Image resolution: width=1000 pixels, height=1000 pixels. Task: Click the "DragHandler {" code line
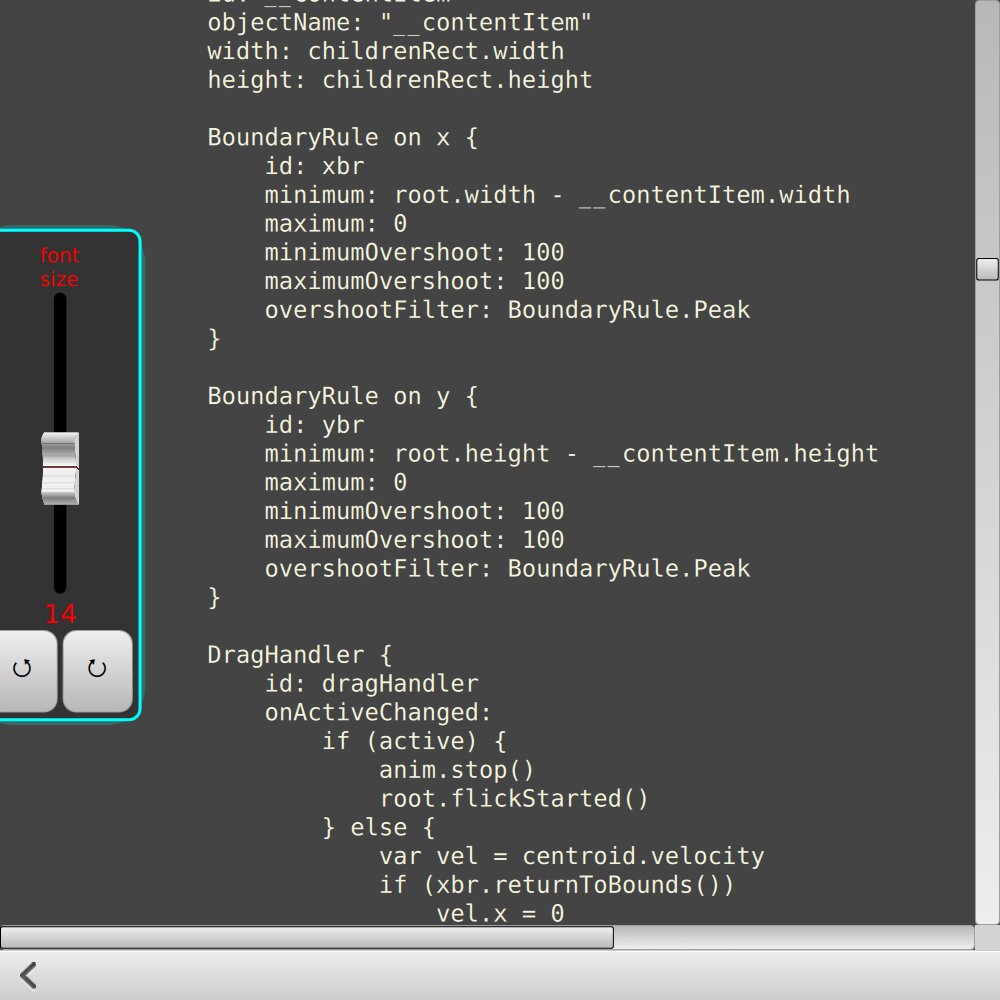(299, 655)
